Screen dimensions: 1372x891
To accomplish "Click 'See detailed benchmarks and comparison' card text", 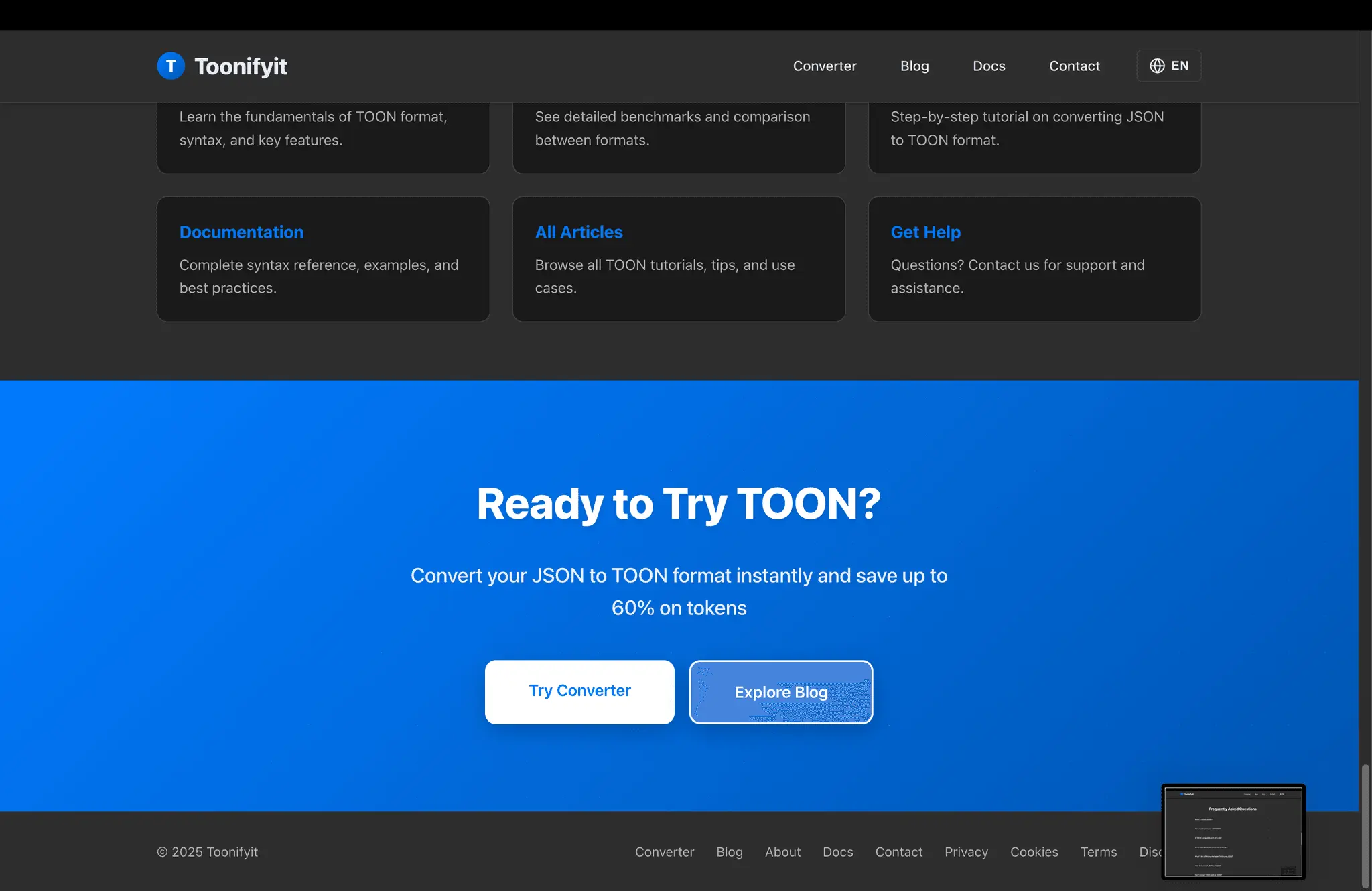I will click(x=673, y=129).
